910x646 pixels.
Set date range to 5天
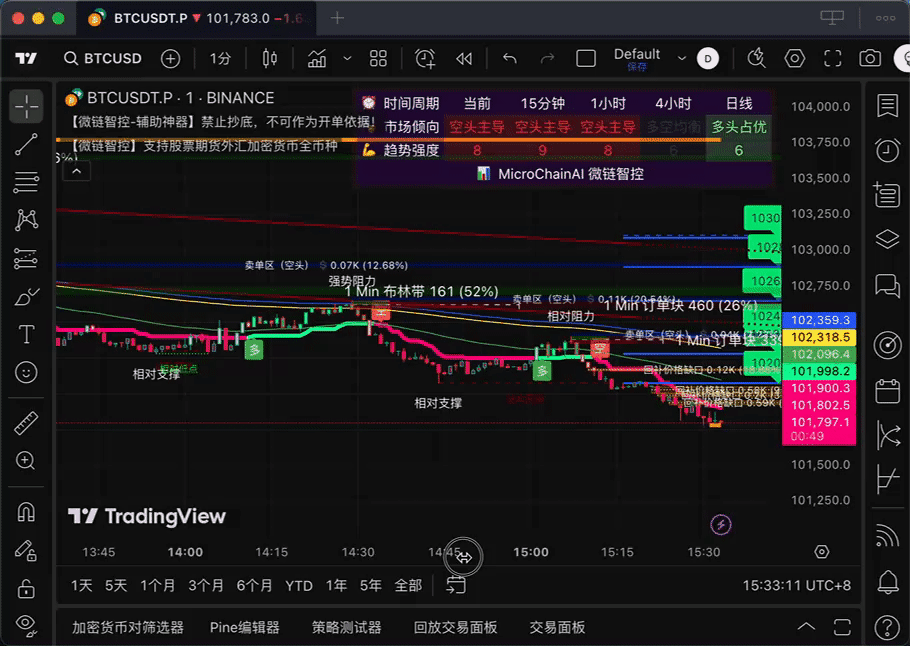115,586
